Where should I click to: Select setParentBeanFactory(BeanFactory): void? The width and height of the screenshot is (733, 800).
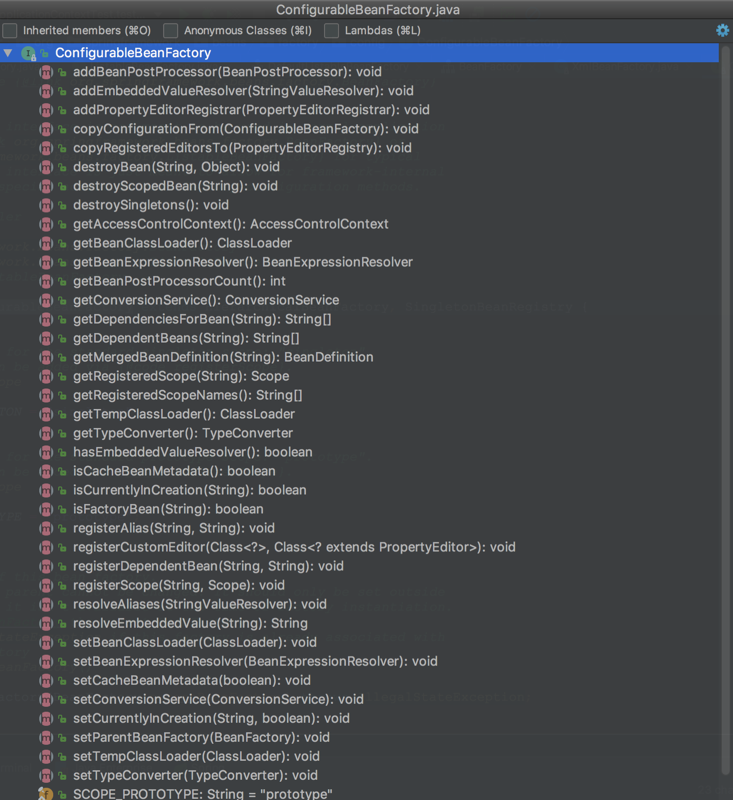[201, 737]
